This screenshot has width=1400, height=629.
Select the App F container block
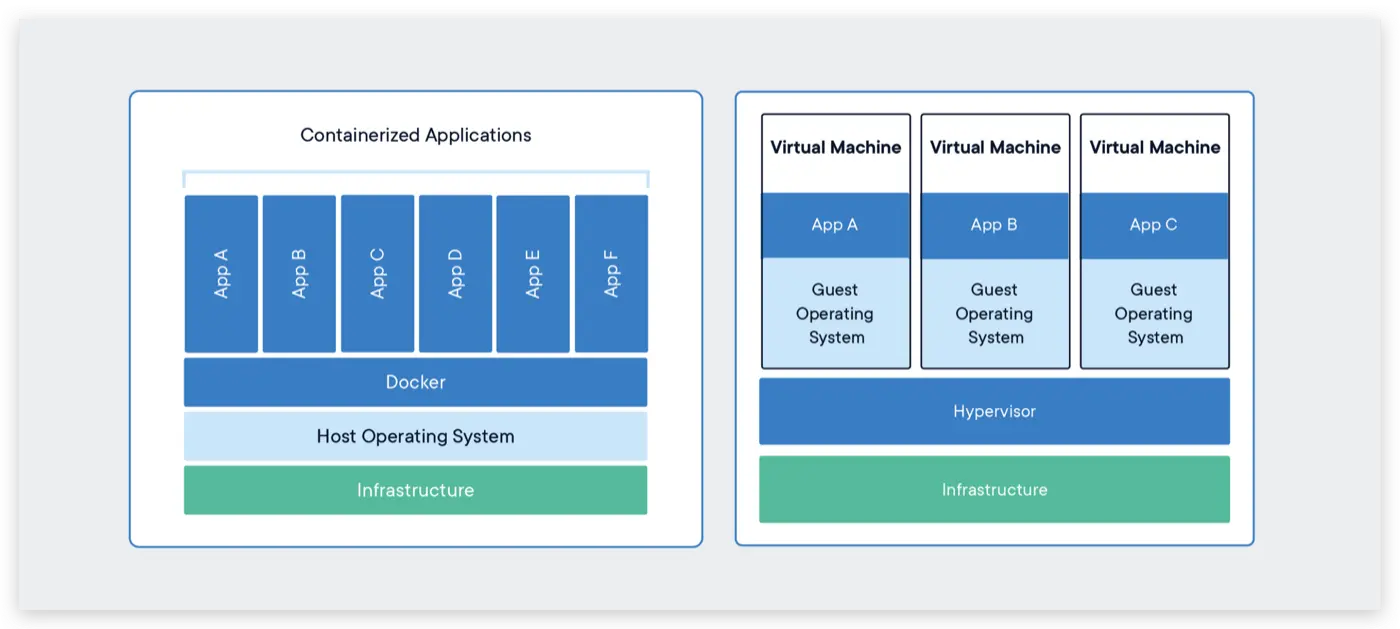[611, 273]
